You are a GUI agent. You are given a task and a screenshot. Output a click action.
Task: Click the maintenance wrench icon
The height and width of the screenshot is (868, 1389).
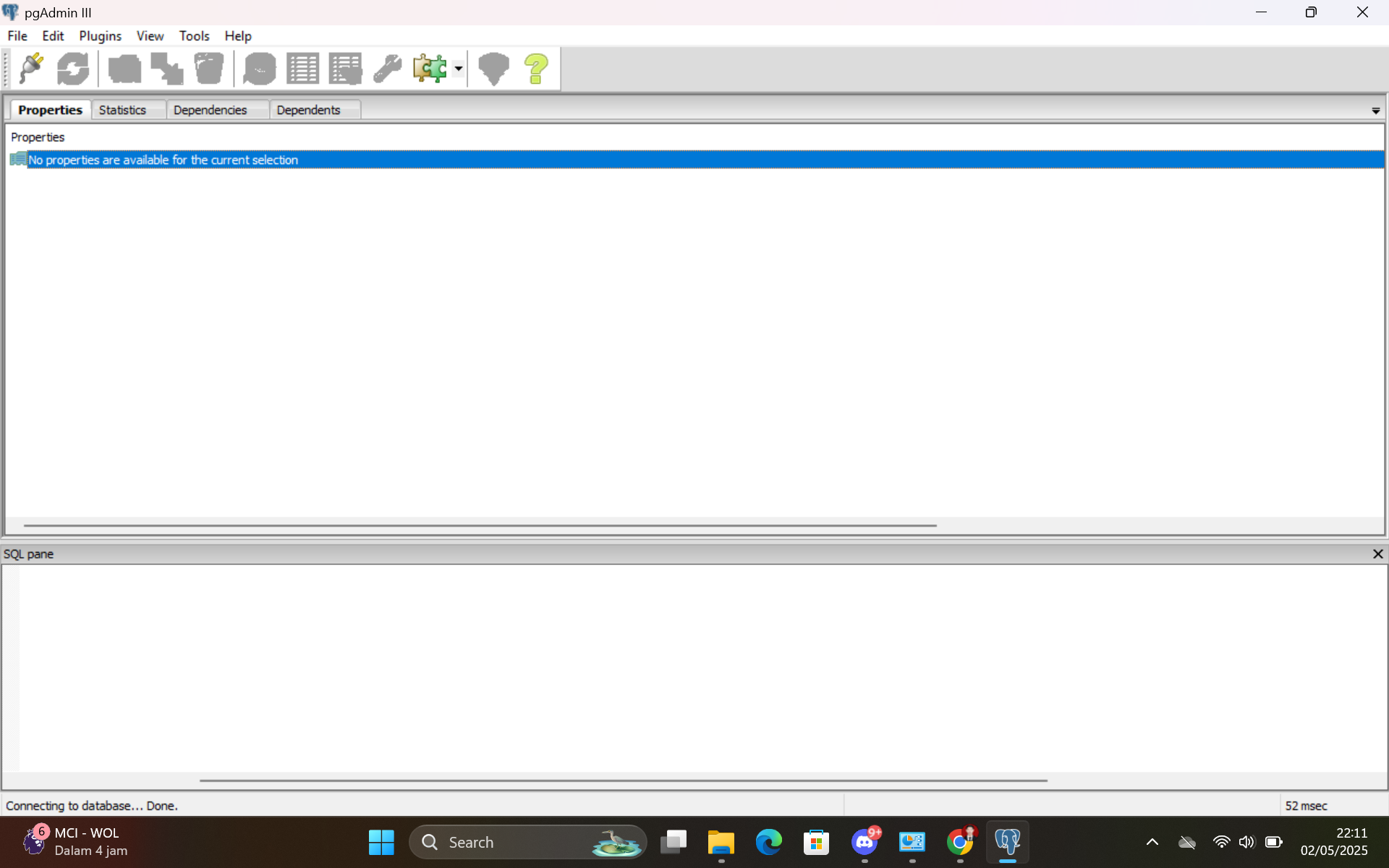[x=388, y=69]
